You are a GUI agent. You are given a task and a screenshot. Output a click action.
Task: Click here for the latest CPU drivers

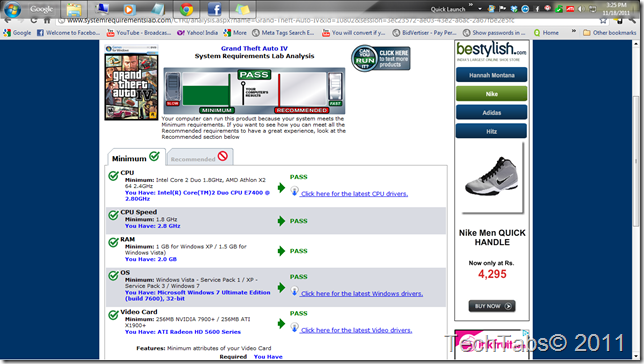354,194
